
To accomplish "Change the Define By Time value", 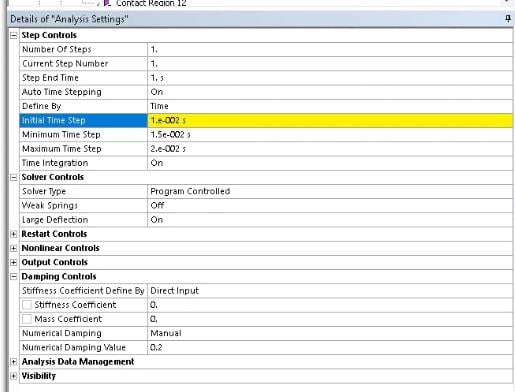I will click(330, 106).
